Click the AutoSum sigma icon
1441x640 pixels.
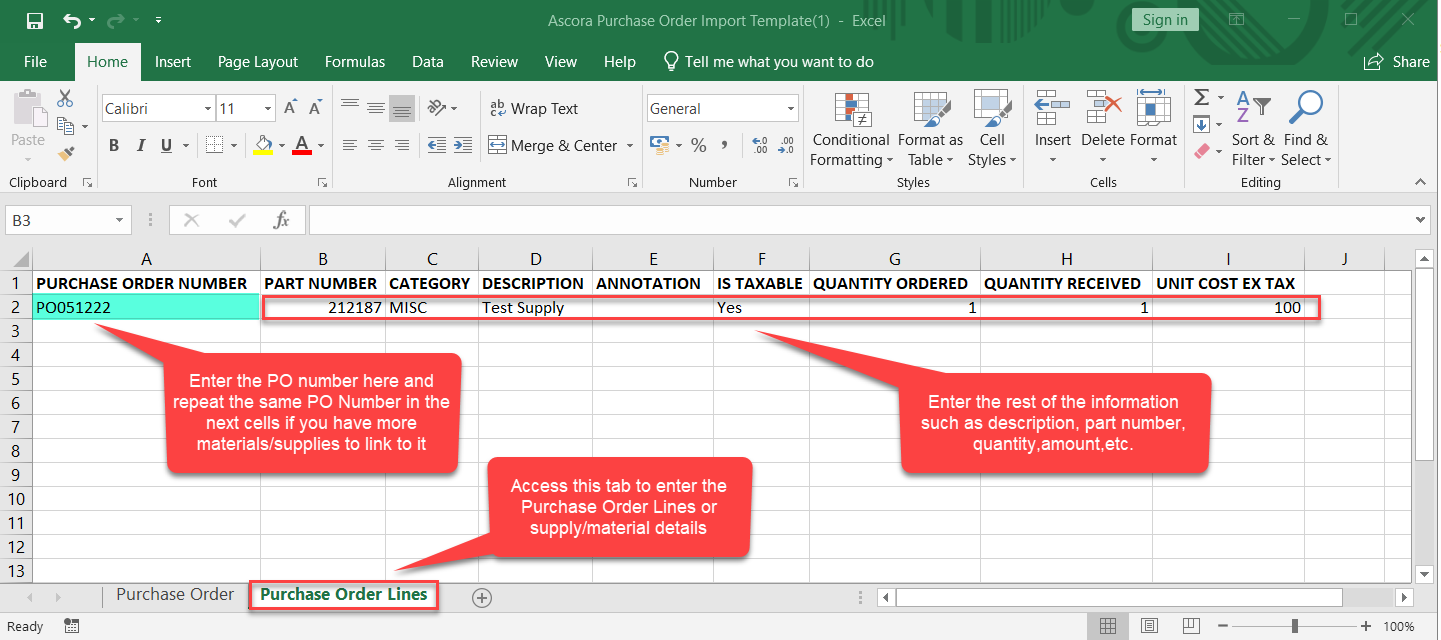coord(1202,98)
